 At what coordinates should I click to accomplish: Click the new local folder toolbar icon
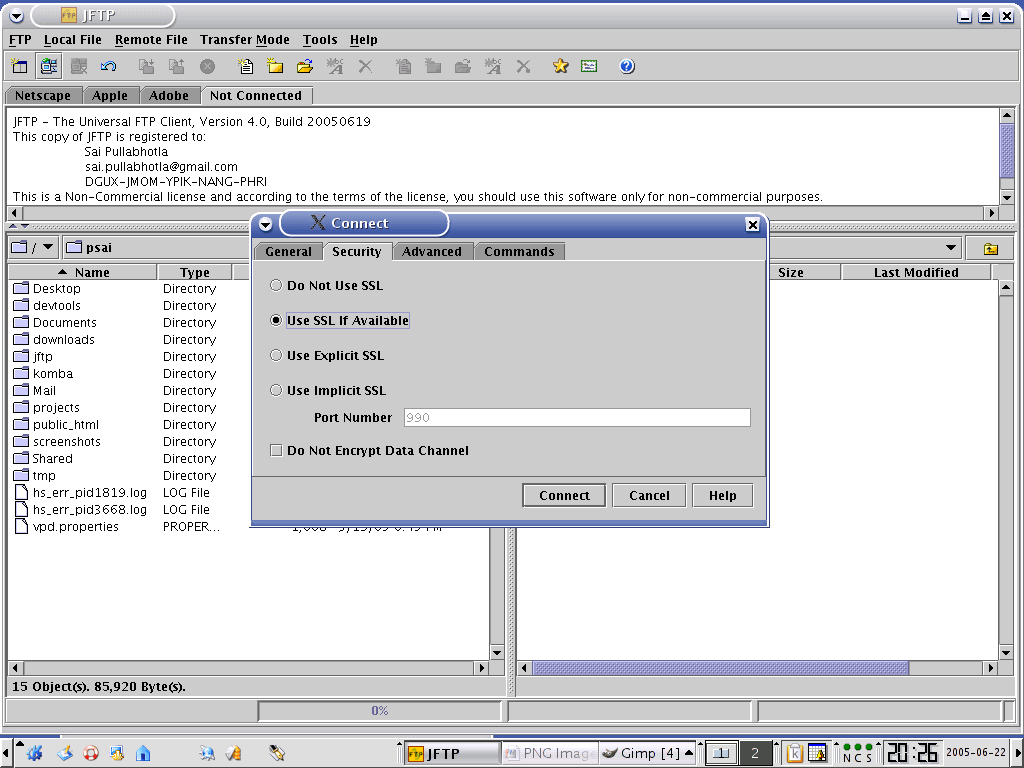pos(275,66)
